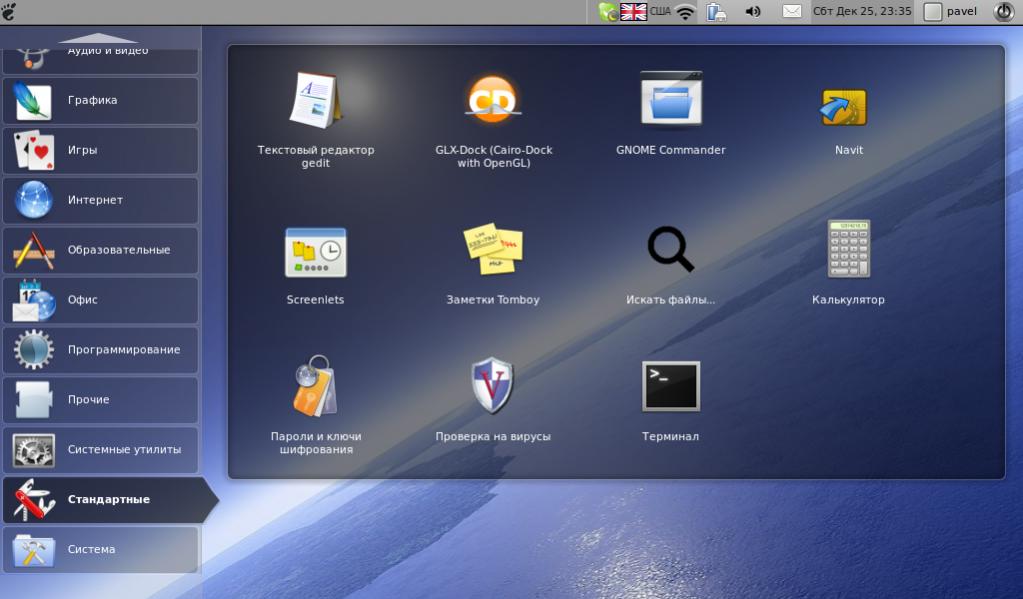The image size is (1023, 599).
Task: Open the Терминал terminal application
Action: pos(671,387)
